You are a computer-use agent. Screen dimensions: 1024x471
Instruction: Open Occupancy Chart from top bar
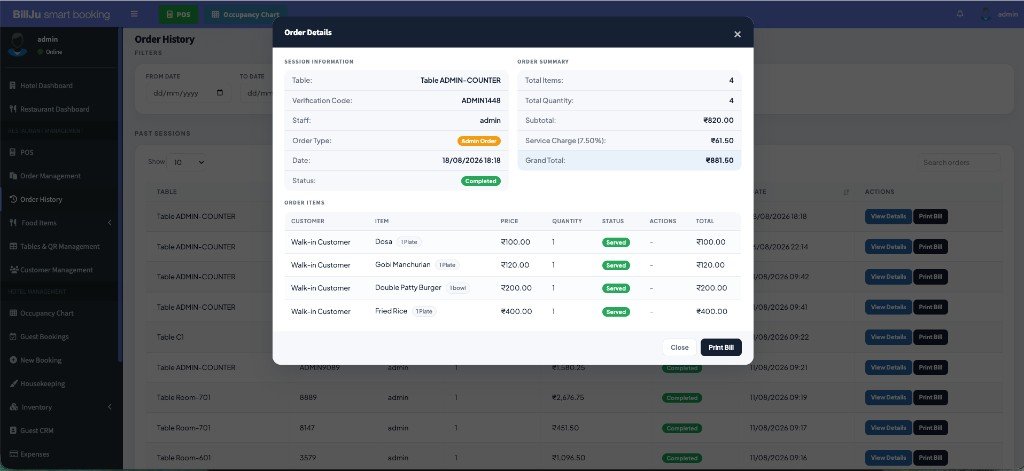point(246,14)
